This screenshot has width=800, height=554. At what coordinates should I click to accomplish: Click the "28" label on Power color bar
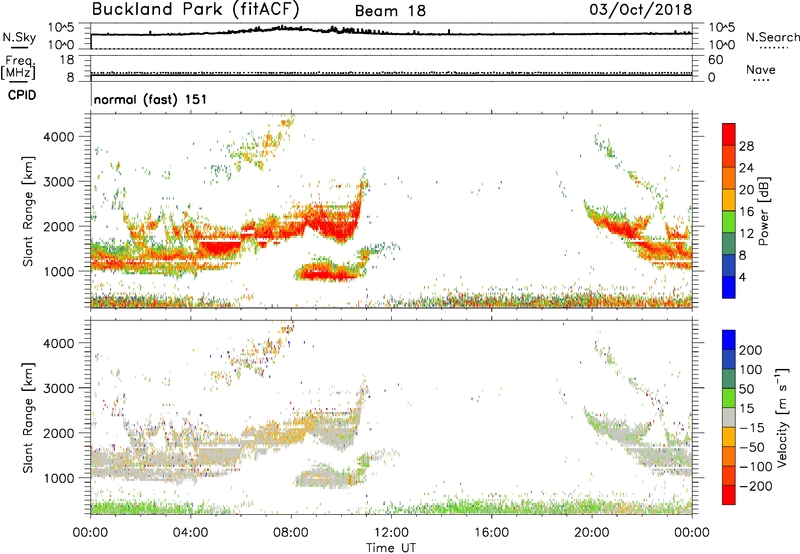(x=746, y=146)
